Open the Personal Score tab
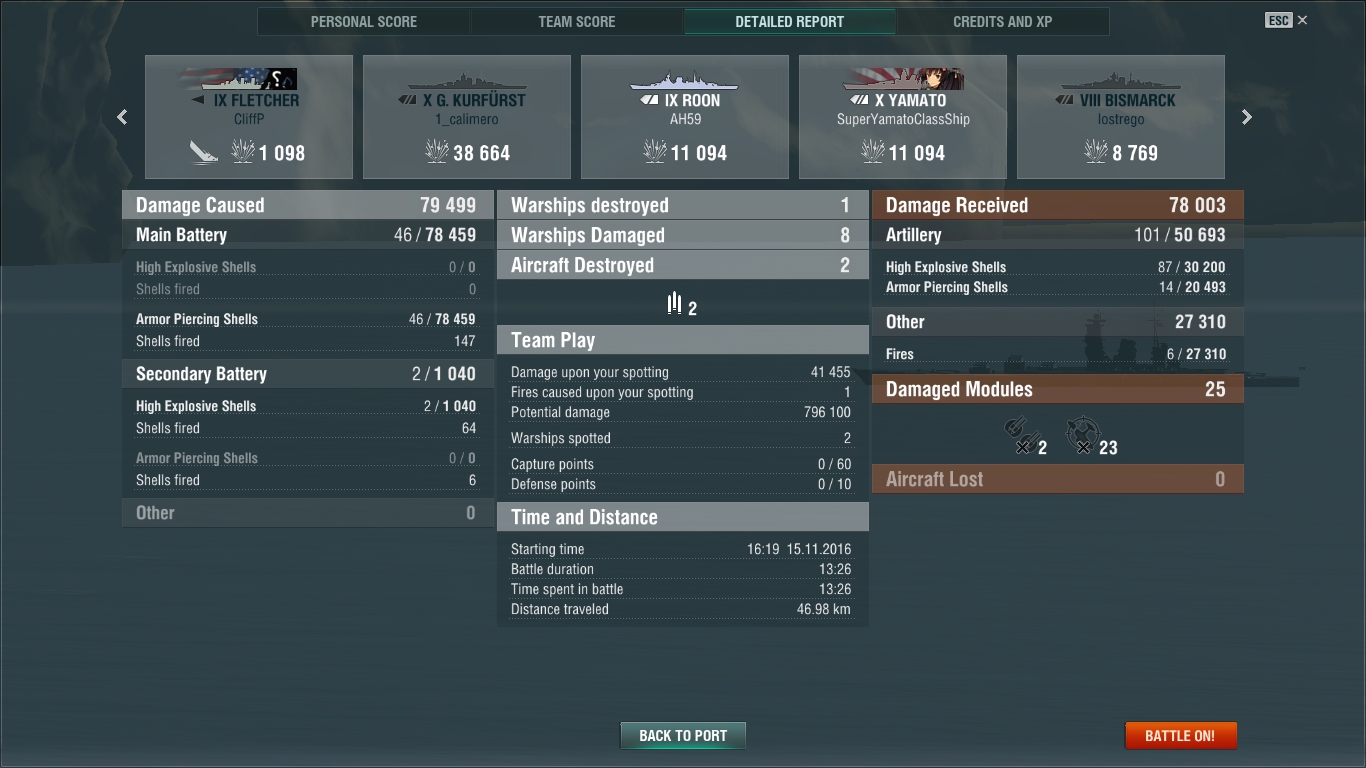This screenshot has width=1366, height=768. [x=364, y=21]
